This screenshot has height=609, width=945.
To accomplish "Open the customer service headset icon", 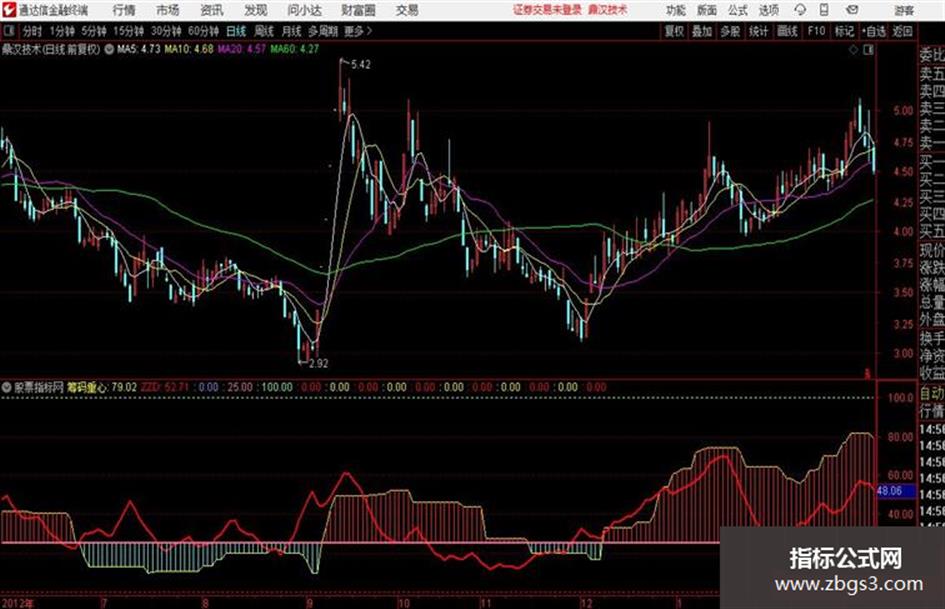I will coord(800,10).
